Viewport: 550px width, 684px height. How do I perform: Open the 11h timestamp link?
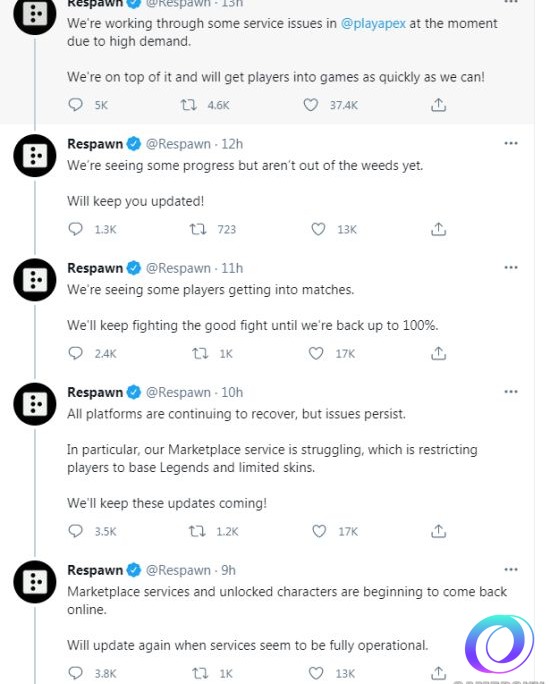tap(232, 268)
